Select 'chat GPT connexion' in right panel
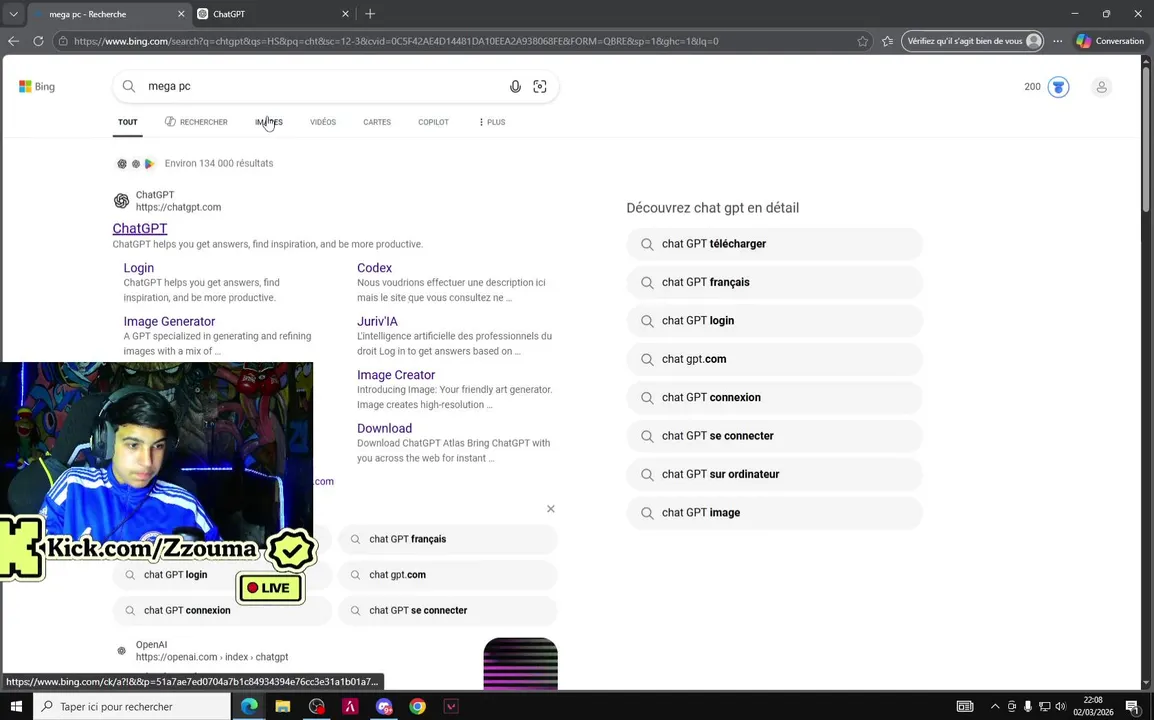The height and width of the screenshot is (720, 1154). [x=774, y=398]
